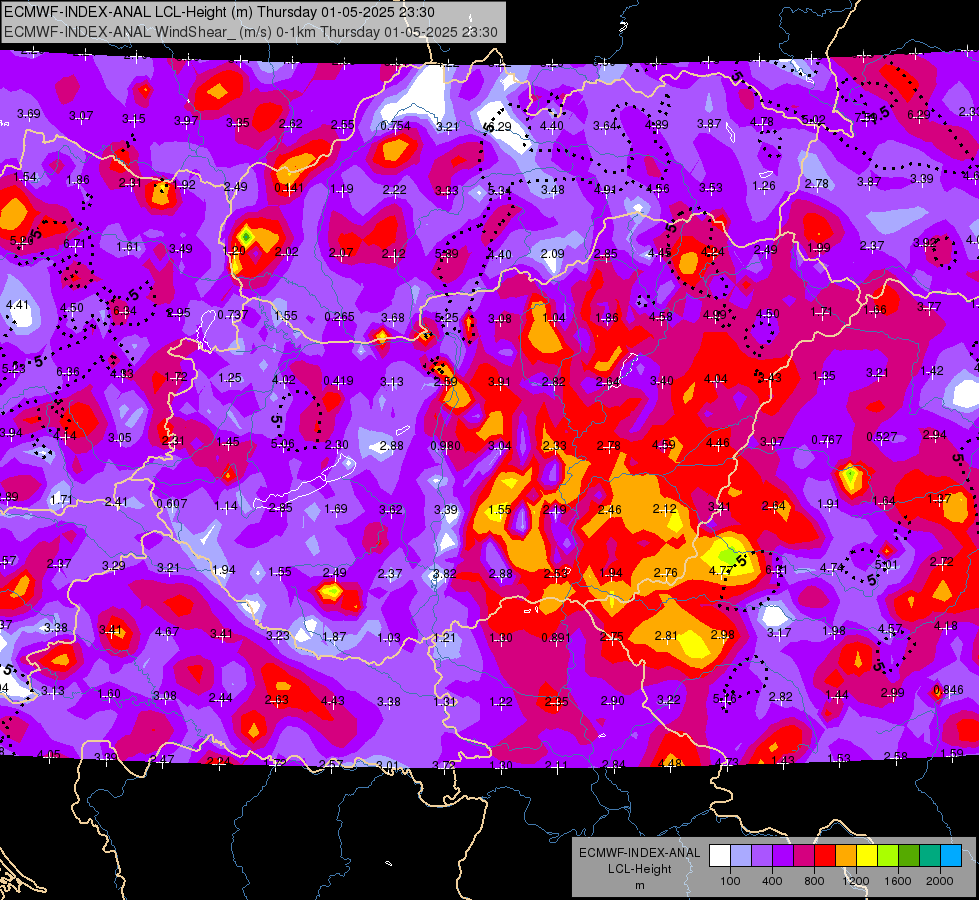Select the yellow legend swatch
Image resolution: width=979 pixels, height=900 pixels.
click(867, 856)
